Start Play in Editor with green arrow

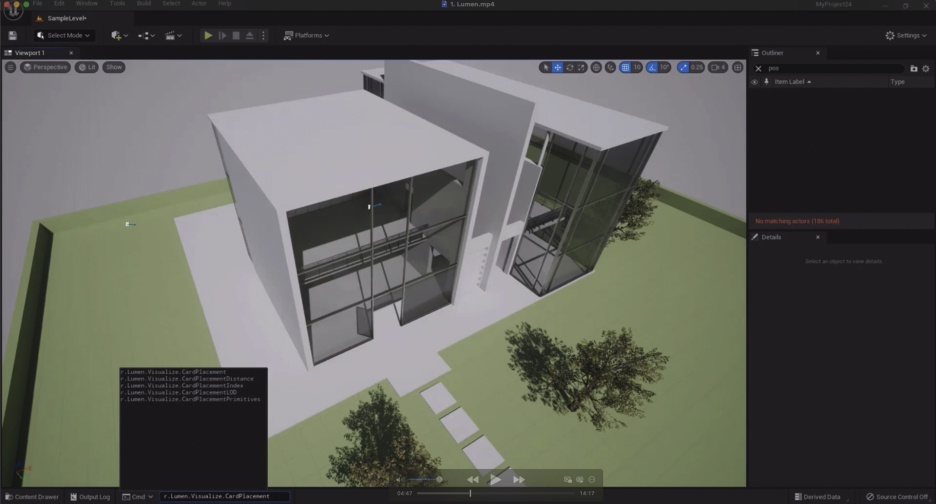point(208,36)
